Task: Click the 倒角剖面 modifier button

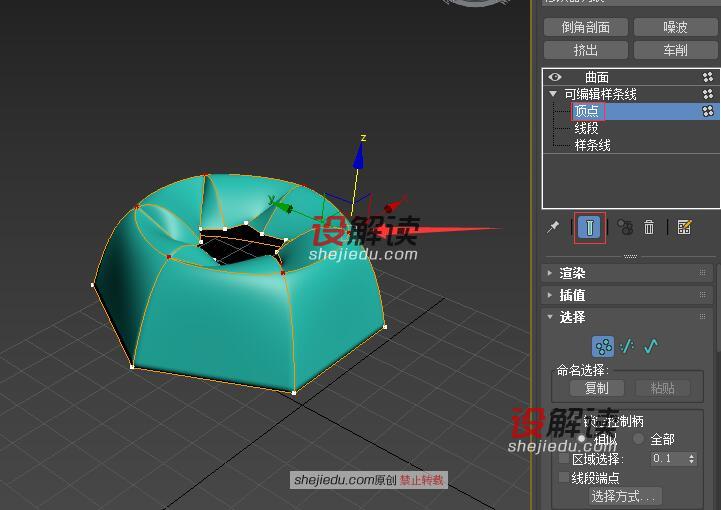Action: (585, 27)
